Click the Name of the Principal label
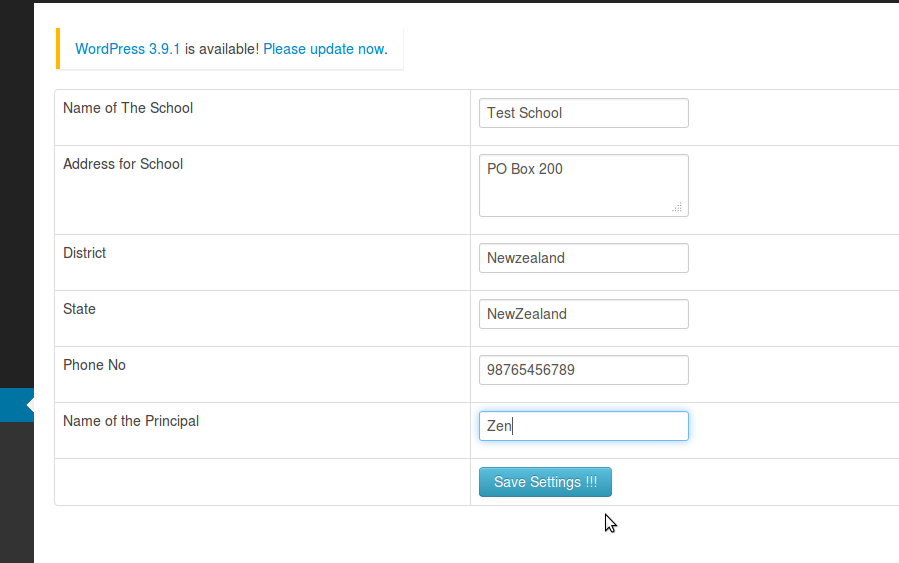Viewport: 899px width, 563px height. click(x=131, y=421)
